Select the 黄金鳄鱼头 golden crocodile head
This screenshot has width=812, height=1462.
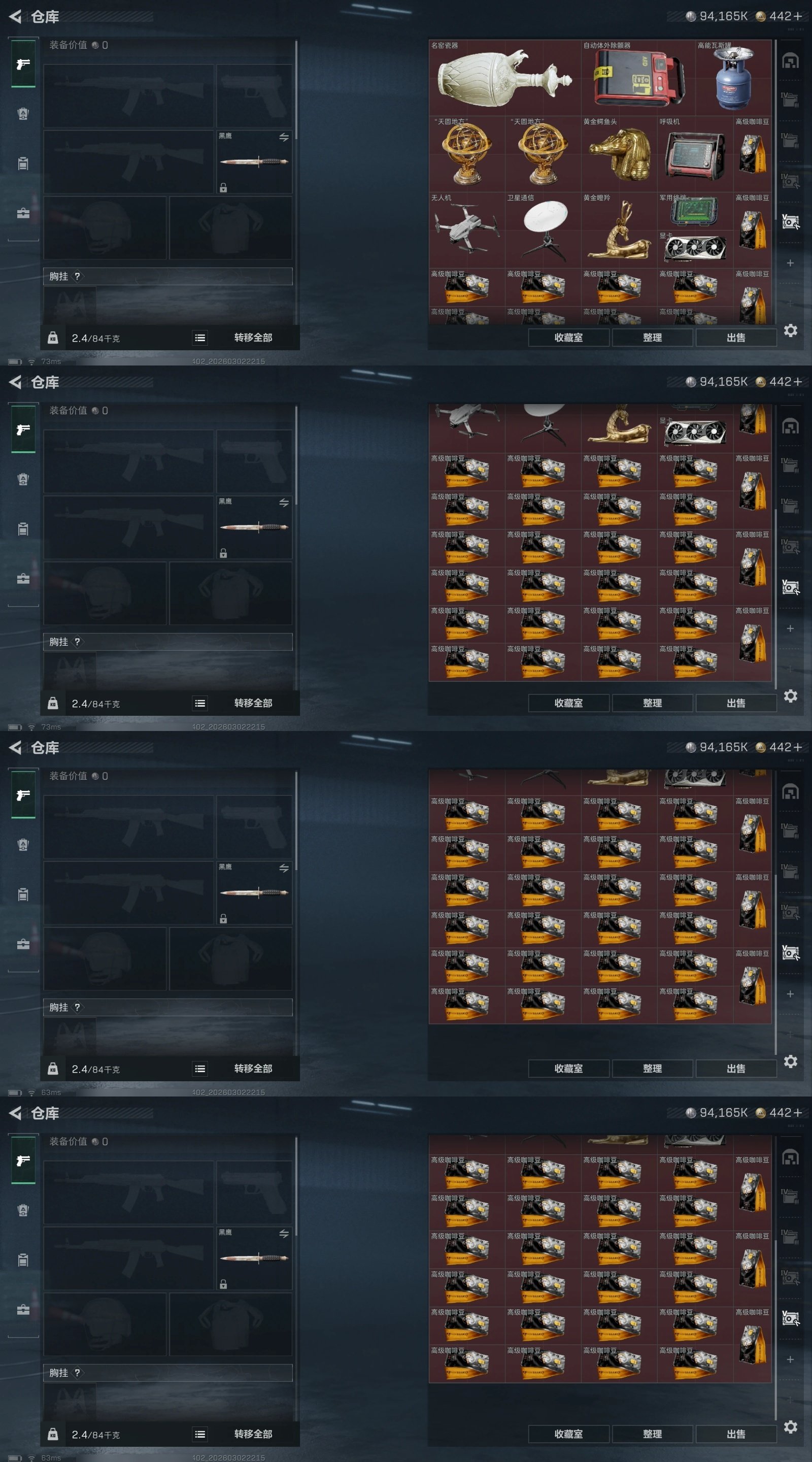click(619, 154)
